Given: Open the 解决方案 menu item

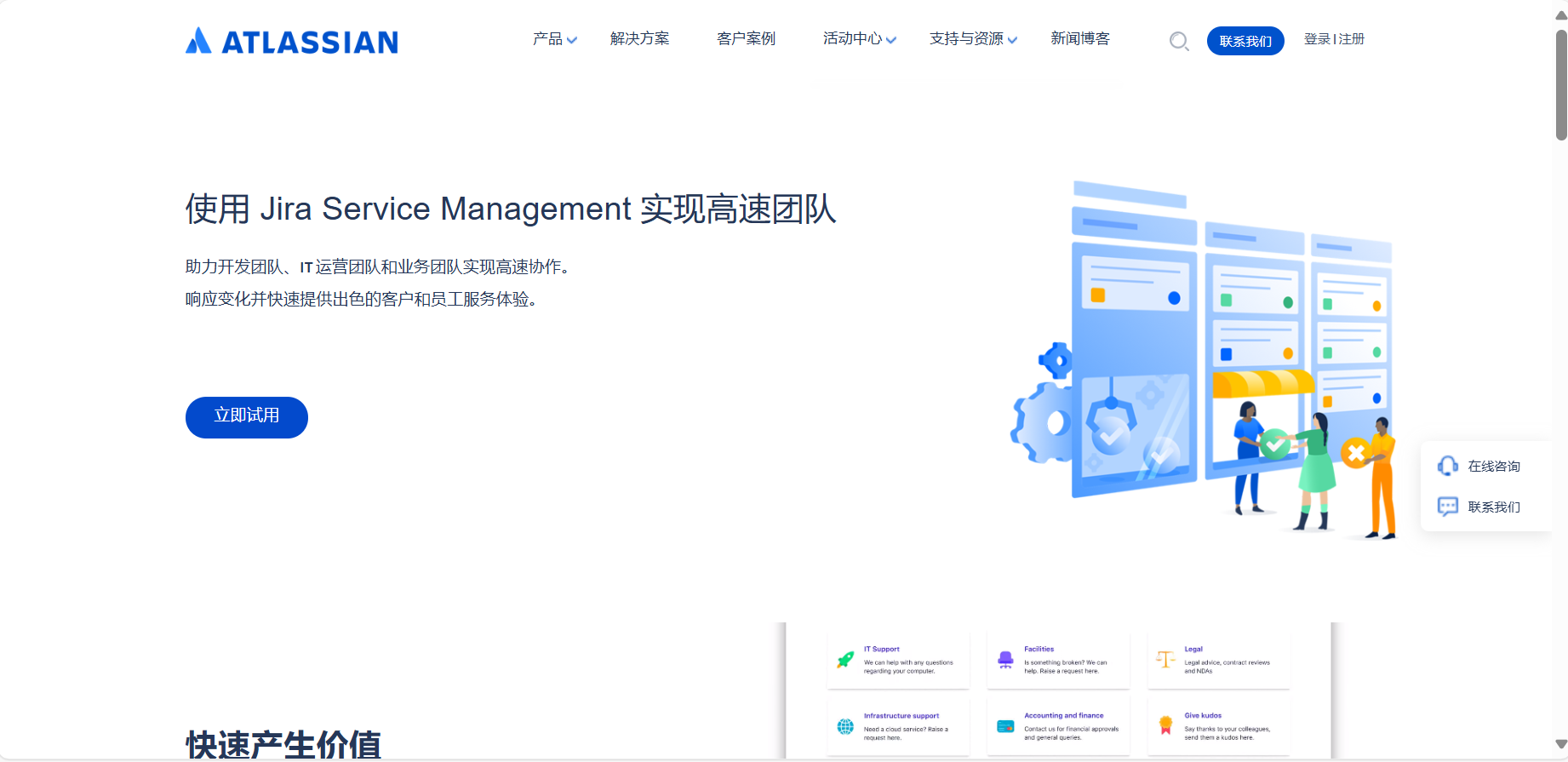Looking at the screenshot, I should pos(640,38).
